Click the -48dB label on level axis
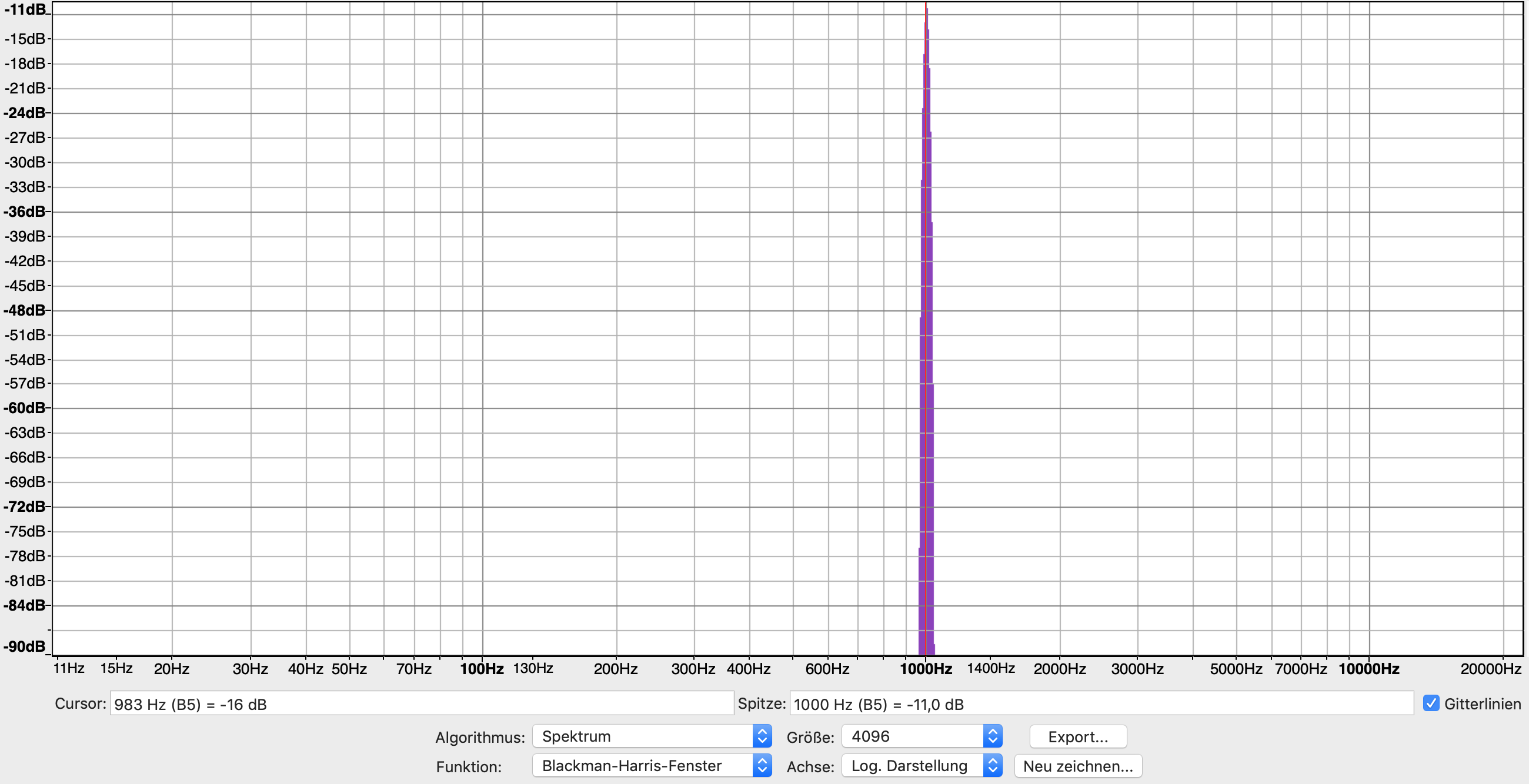The height and width of the screenshot is (784, 1529). click(24, 310)
